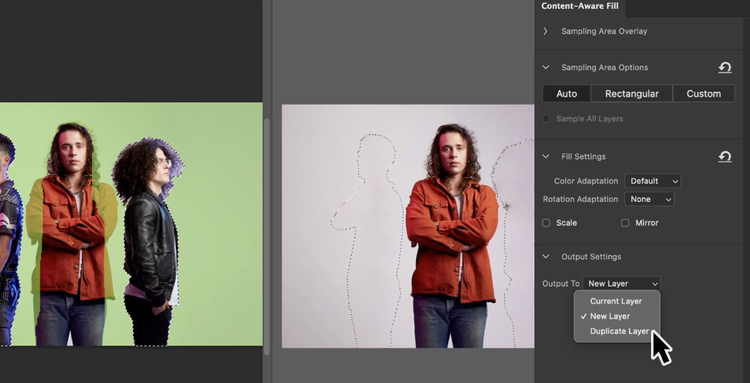Enable the Mirror checkbox
Viewport: 750px width, 383px height.
point(625,223)
